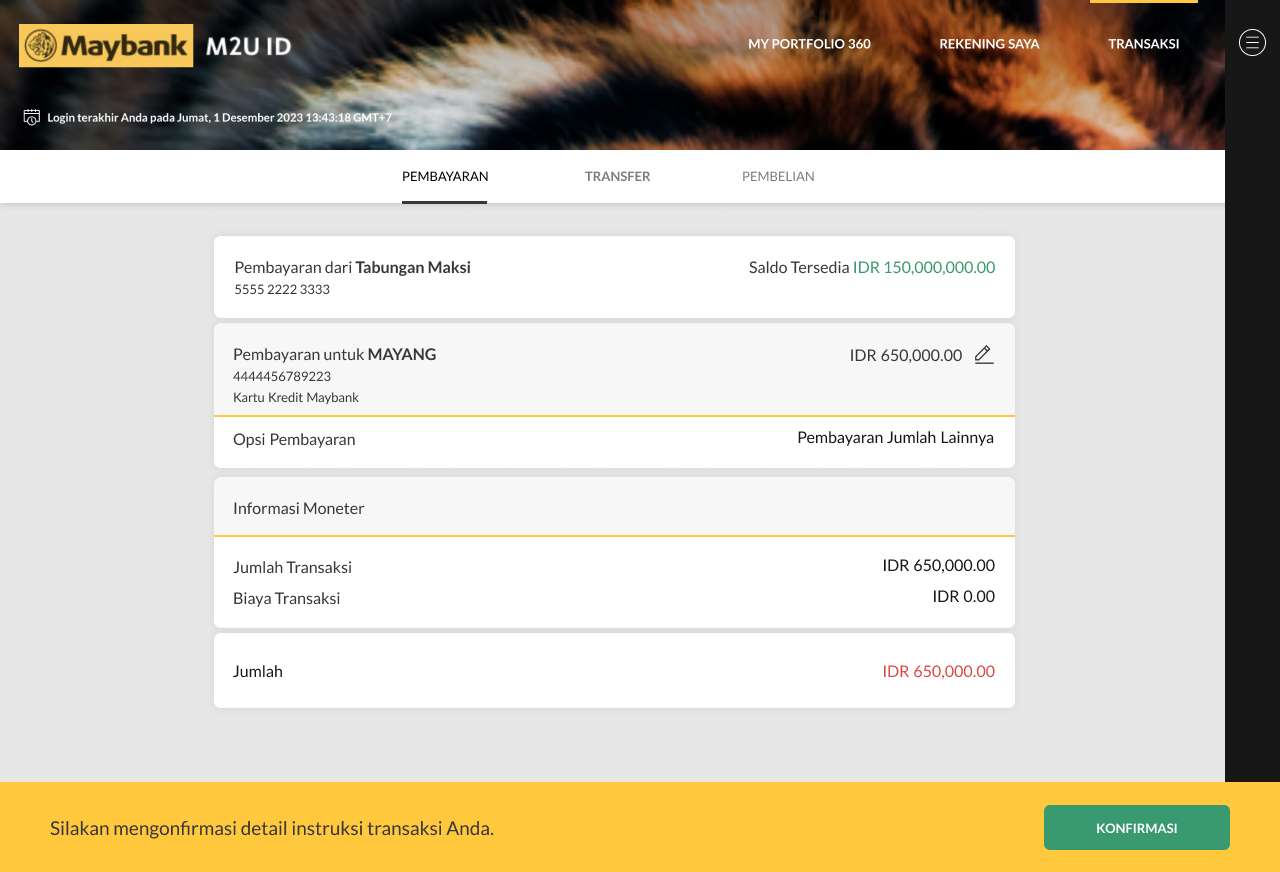1280x872 pixels.
Task: Open My Portfolio 360 menu
Action: point(809,44)
